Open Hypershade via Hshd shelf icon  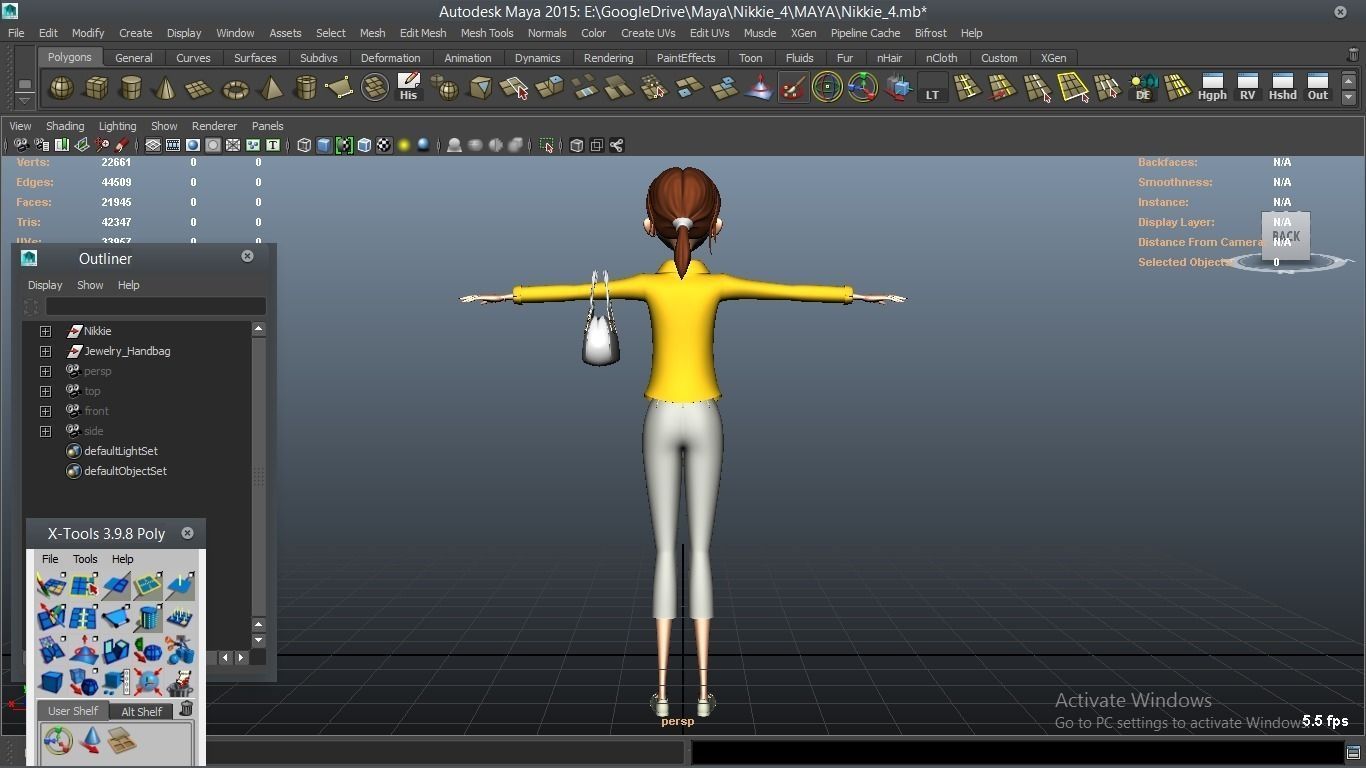1282,88
